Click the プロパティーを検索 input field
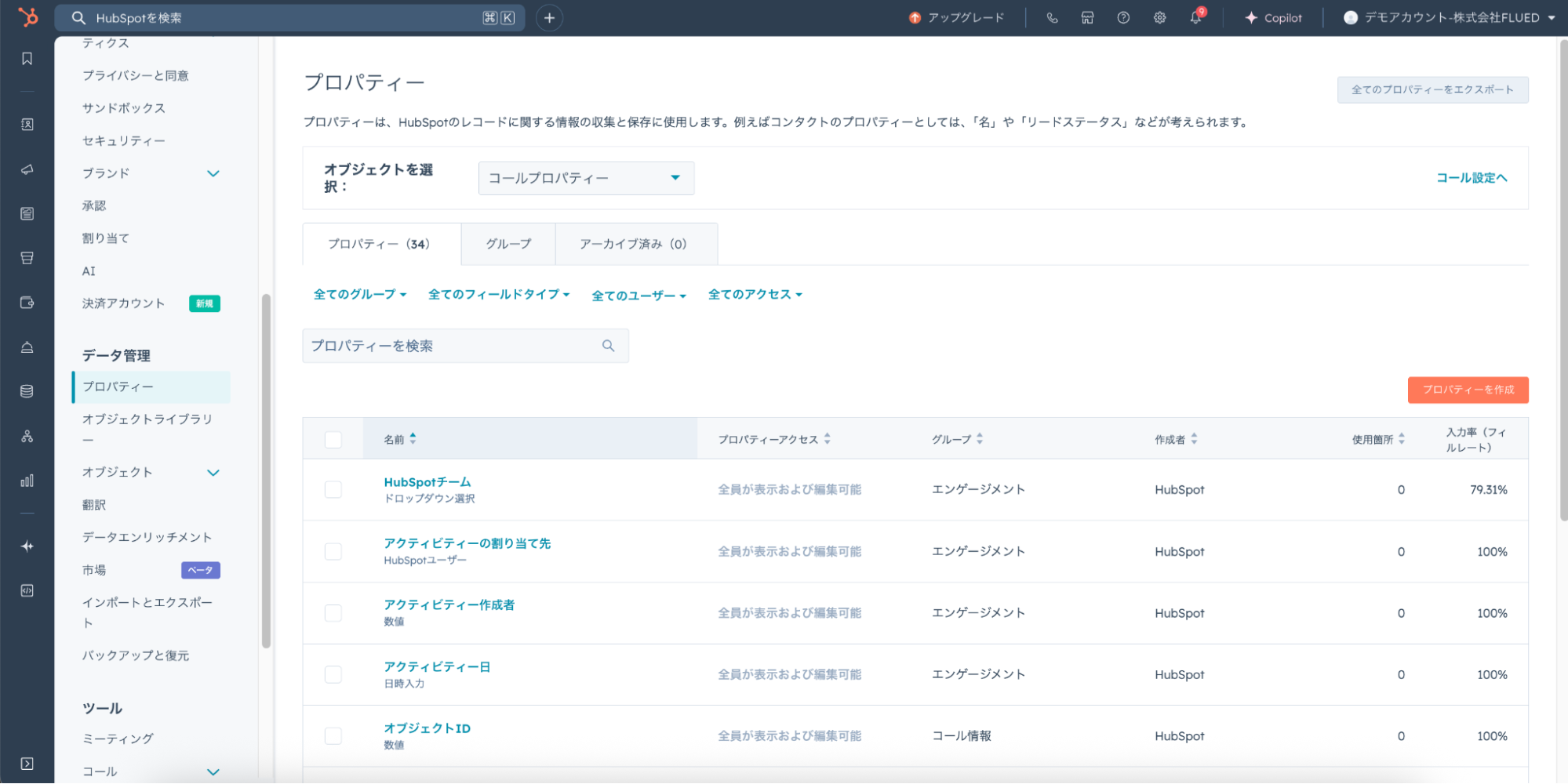Viewport: 1568px width, 784px height. pyautogui.click(x=465, y=346)
